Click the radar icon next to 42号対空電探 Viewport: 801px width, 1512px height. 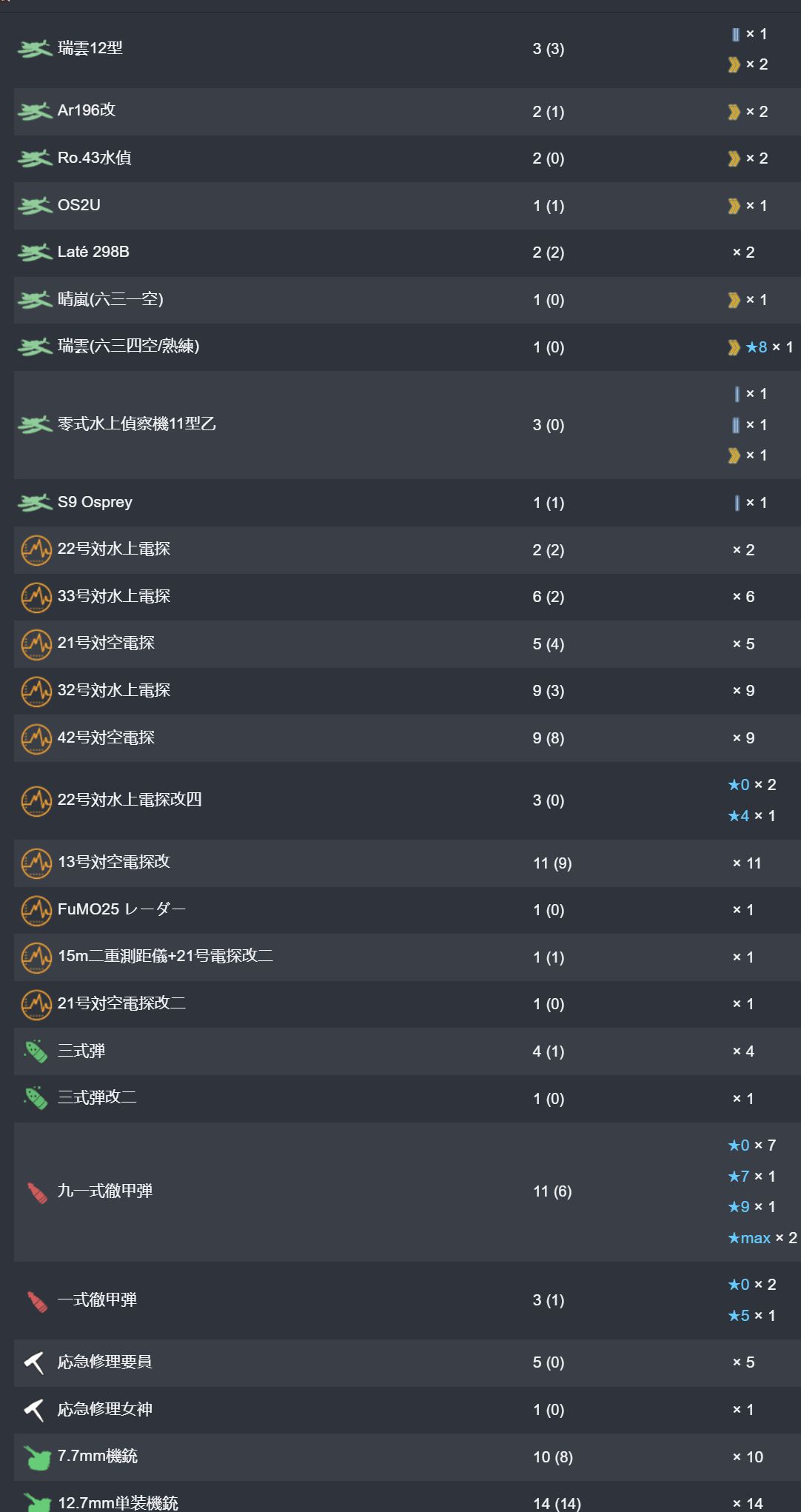click(36, 738)
